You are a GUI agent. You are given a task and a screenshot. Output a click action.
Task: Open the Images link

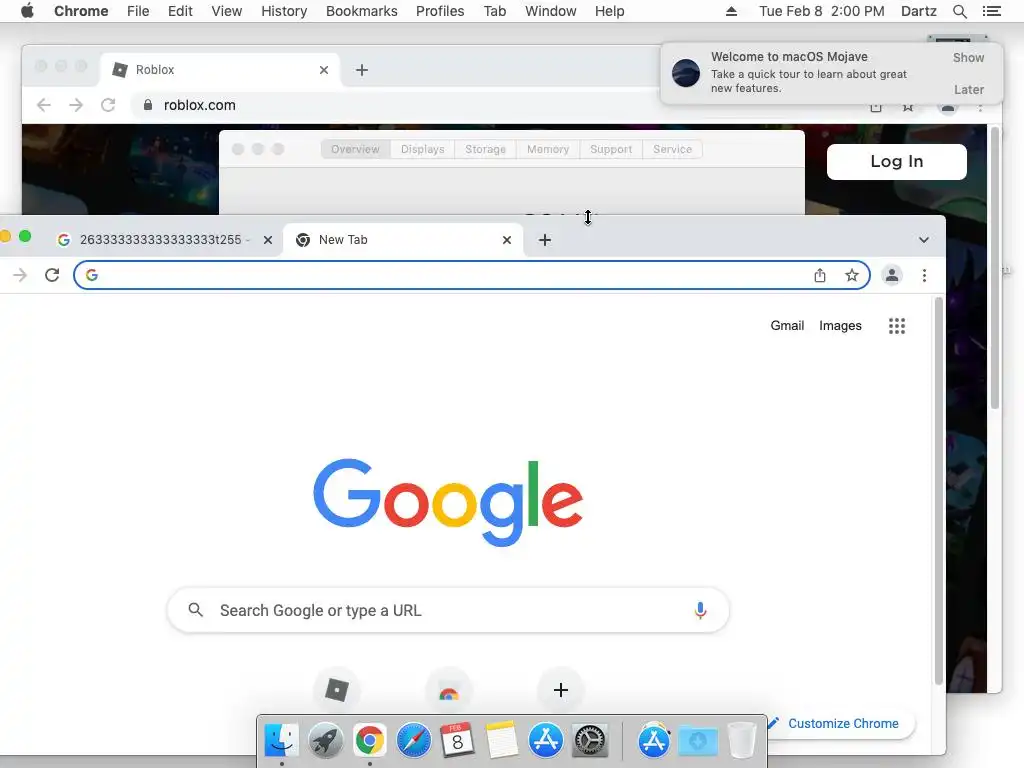[x=840, y=326]
